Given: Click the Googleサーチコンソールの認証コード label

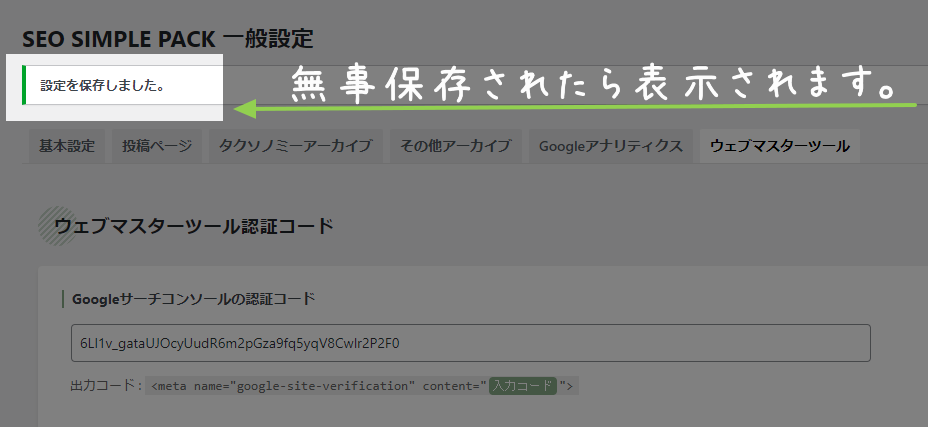Looking at the screenshot, I should point(194,299).
